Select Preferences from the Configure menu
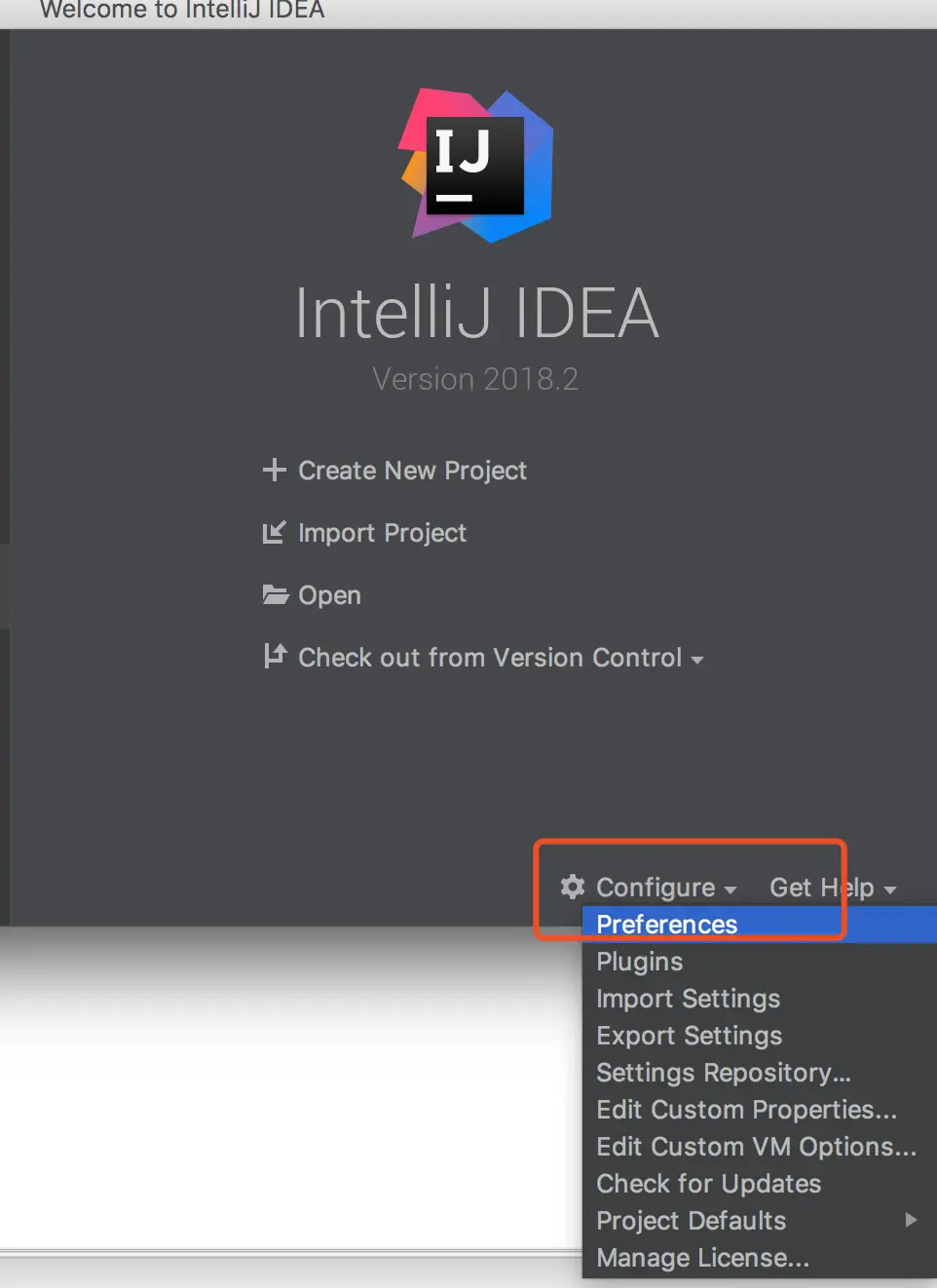This screenshot has height=1288, width=937. (667, 925)
